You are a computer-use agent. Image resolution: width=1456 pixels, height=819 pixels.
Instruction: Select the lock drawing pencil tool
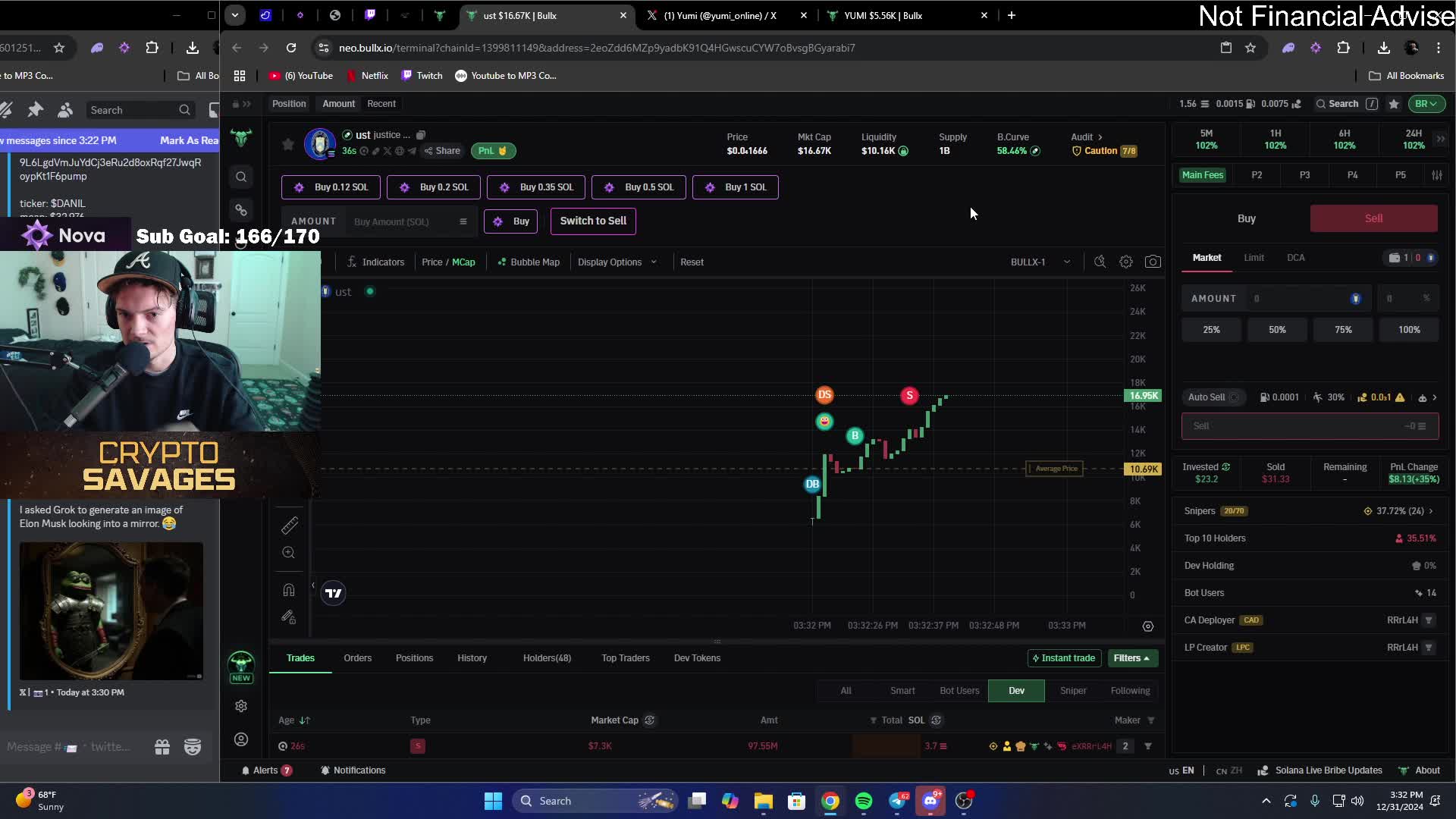(289, 617)
